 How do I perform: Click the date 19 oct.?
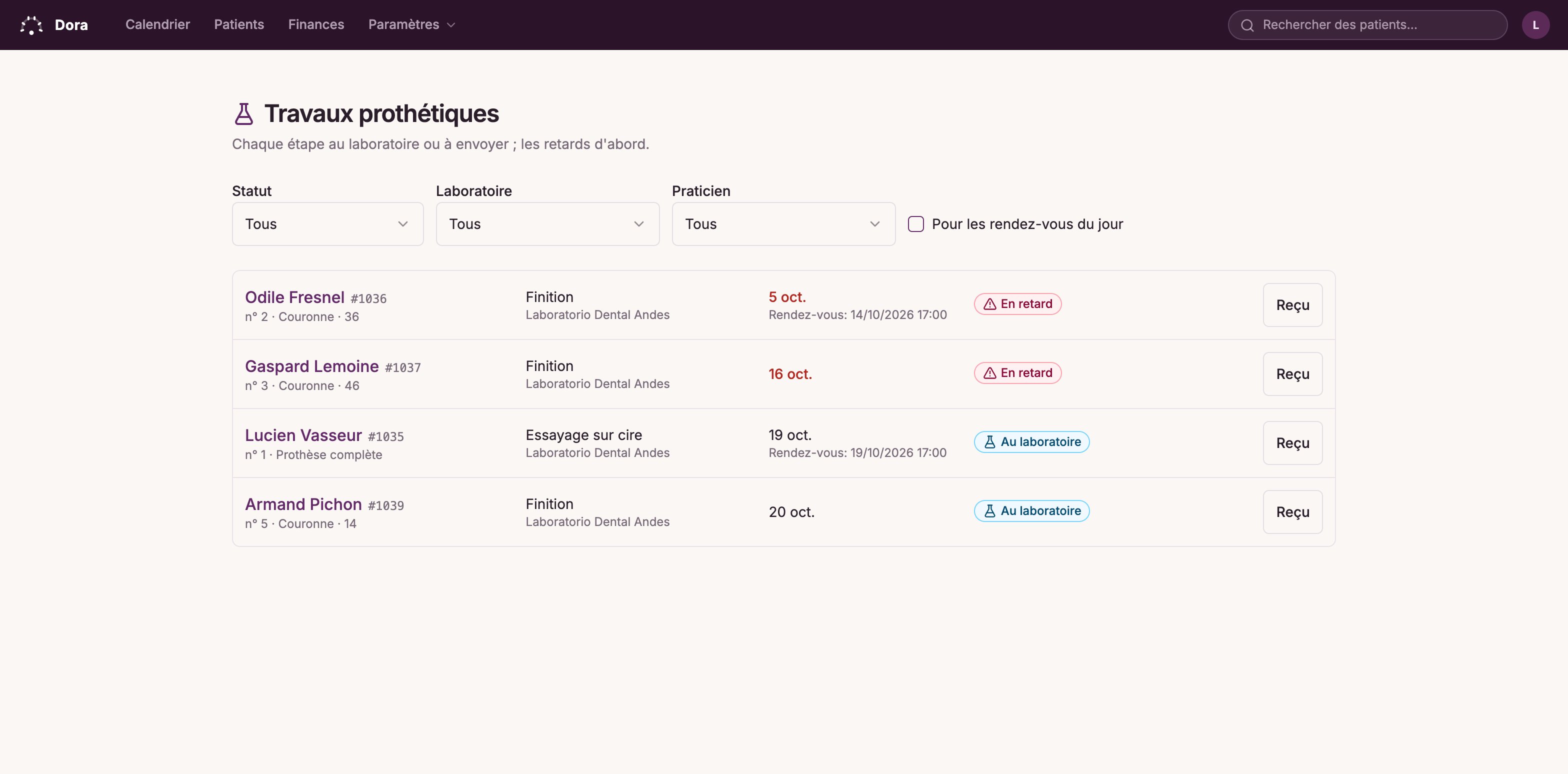(x=790, y=435)
